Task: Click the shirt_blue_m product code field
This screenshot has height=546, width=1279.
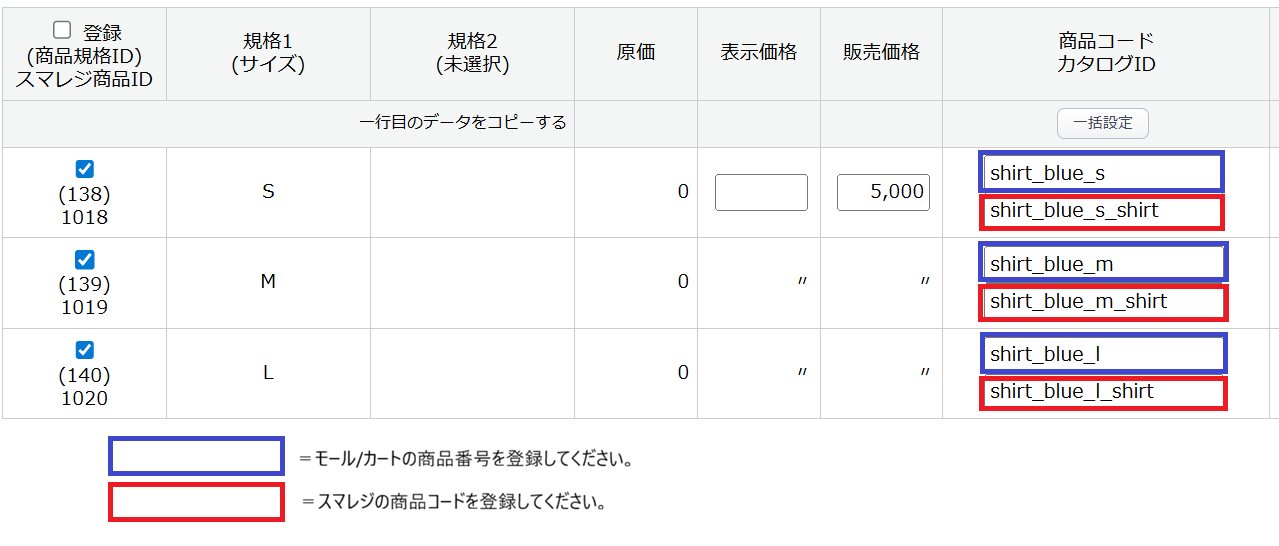Action: (x=1103, y=264)
